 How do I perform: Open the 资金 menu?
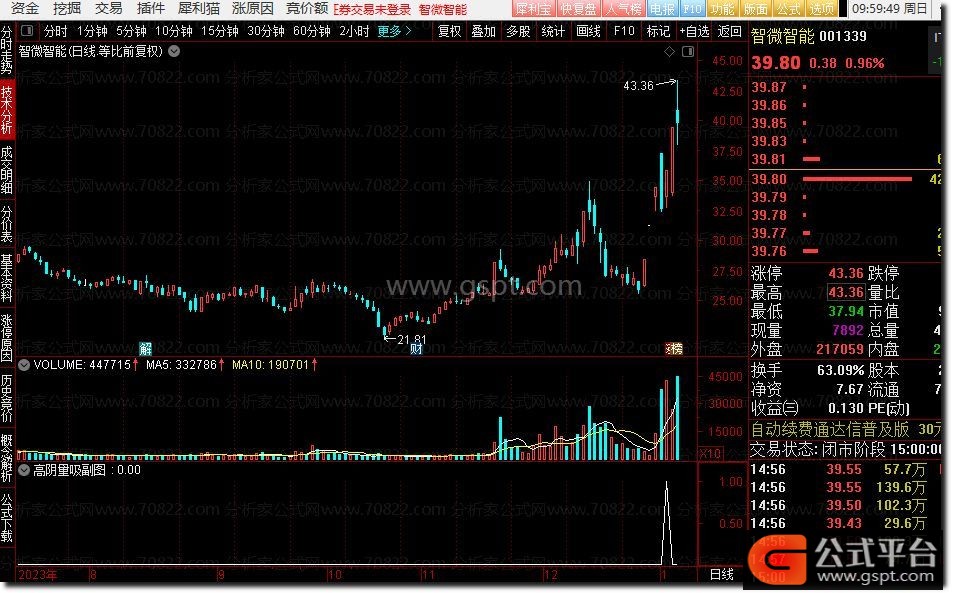coord(25,9)
